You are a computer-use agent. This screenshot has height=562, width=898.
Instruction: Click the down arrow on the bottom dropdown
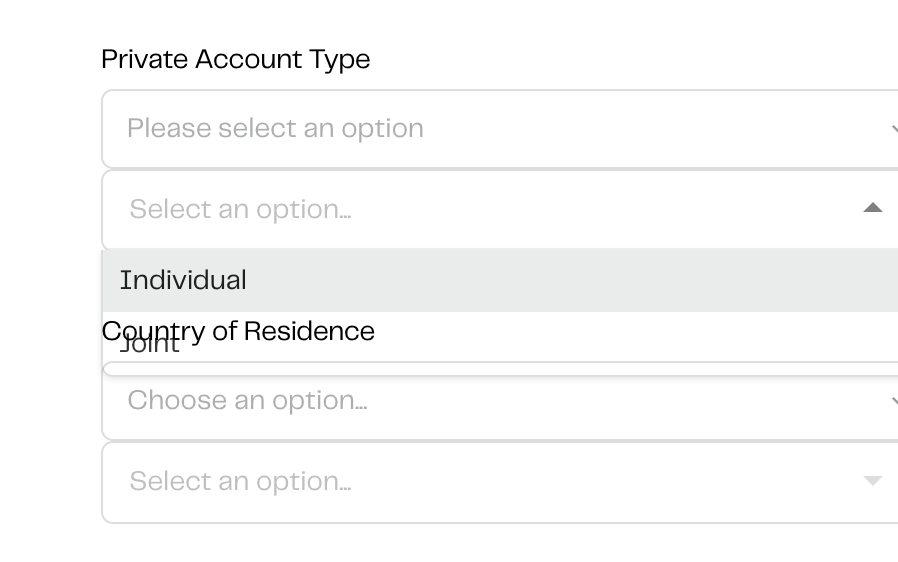pyautogui.click(x=872, y=481)
